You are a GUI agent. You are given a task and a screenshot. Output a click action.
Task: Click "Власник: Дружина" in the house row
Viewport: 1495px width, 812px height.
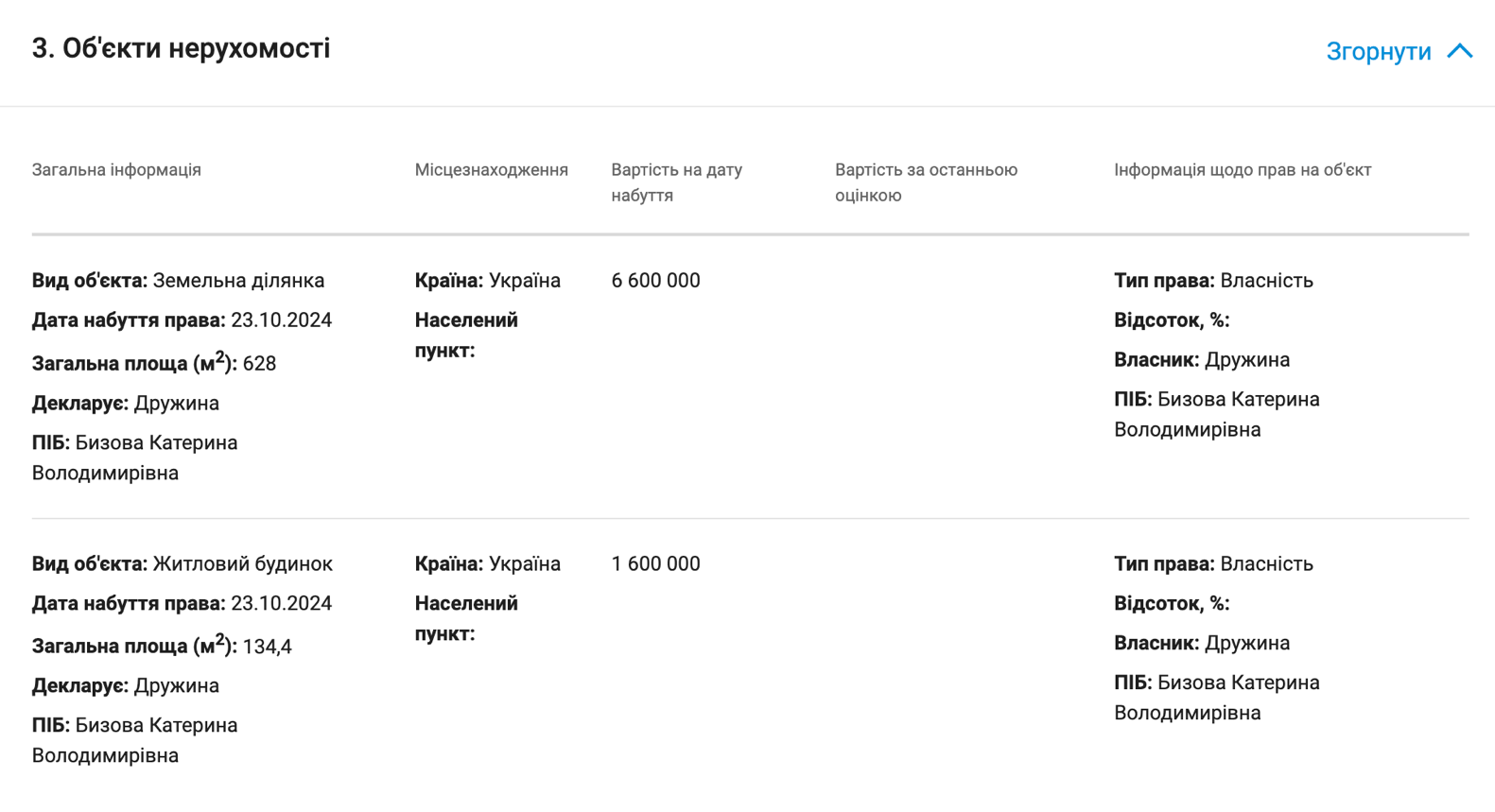(1201, 644)
